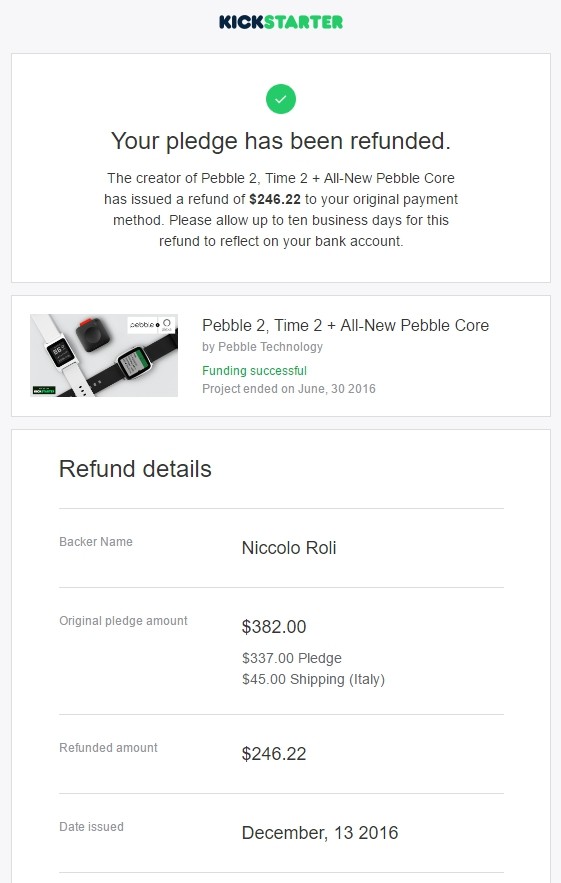561x883 pixels.
Task: Click the green checkmark circle icon
Action: click(280, 99)
